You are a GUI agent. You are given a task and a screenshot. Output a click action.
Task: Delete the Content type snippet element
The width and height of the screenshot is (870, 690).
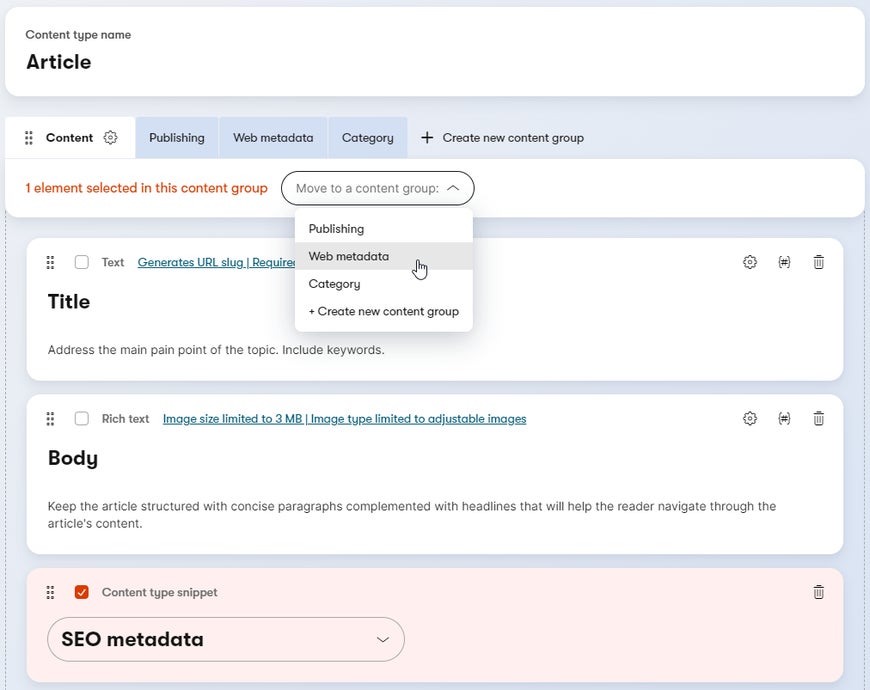click(819, 592)
